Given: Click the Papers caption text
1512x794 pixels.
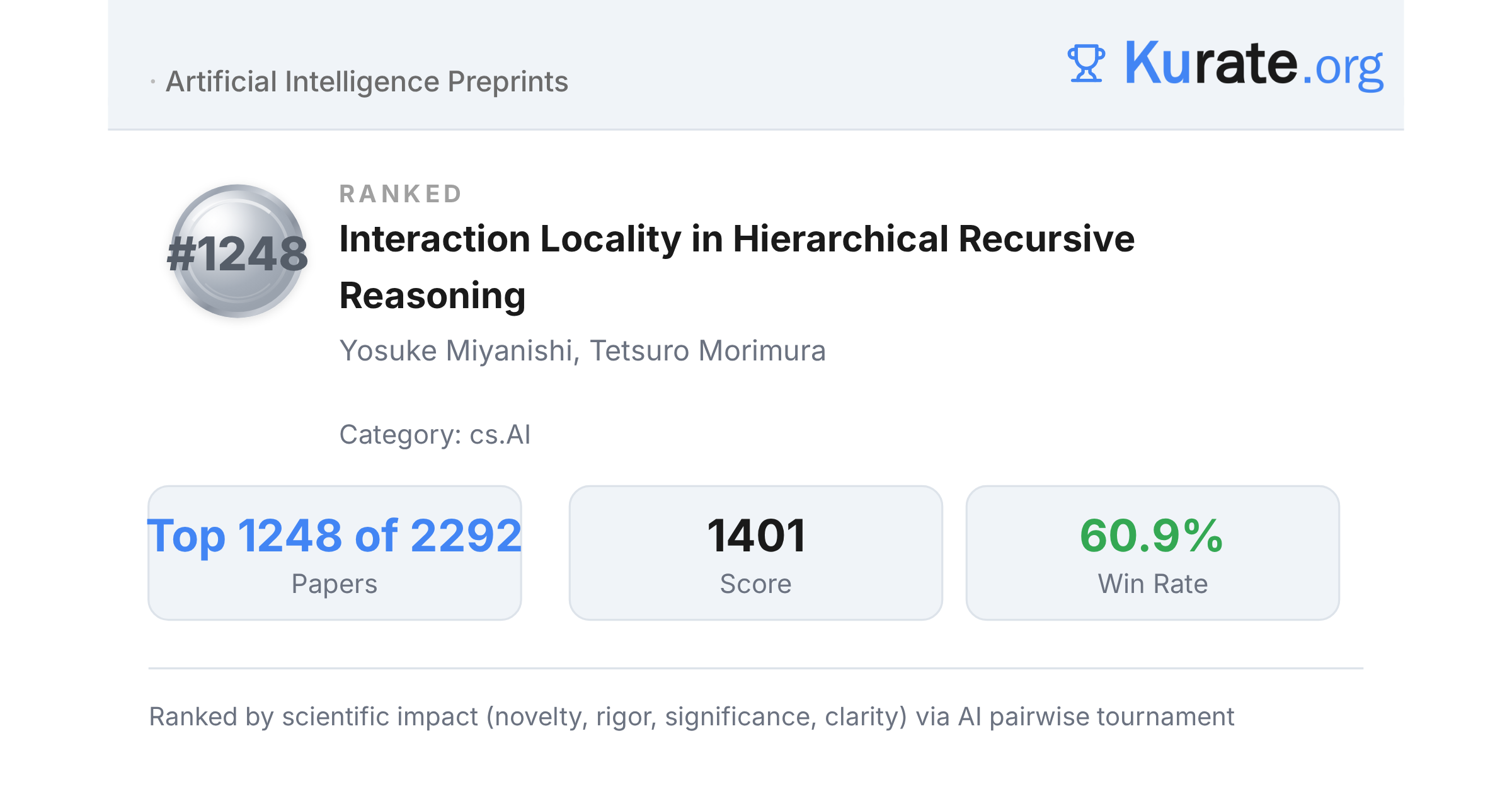Looking at the screenshot, I should [335, 584].
